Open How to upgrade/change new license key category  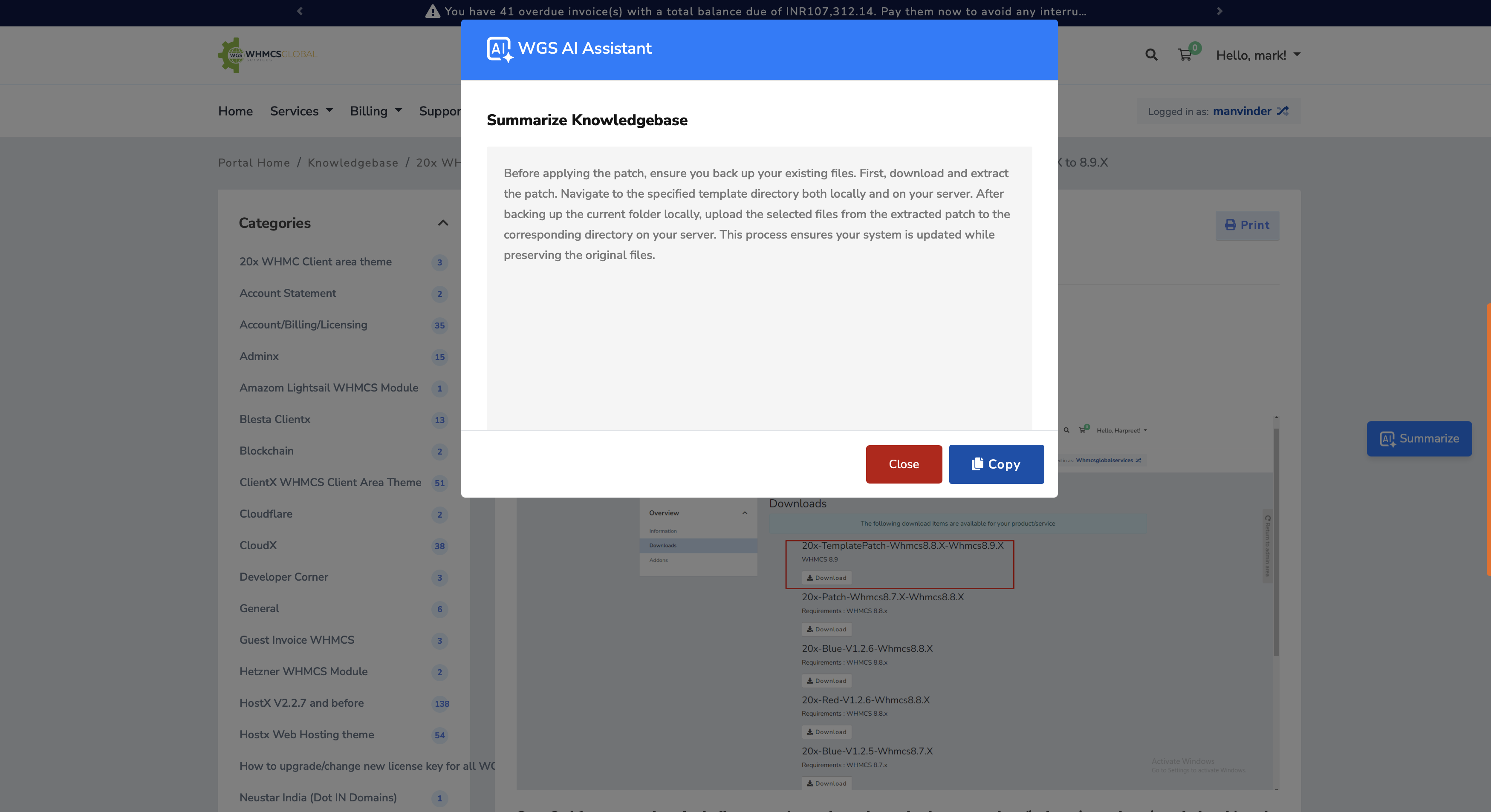coord(367,766)
